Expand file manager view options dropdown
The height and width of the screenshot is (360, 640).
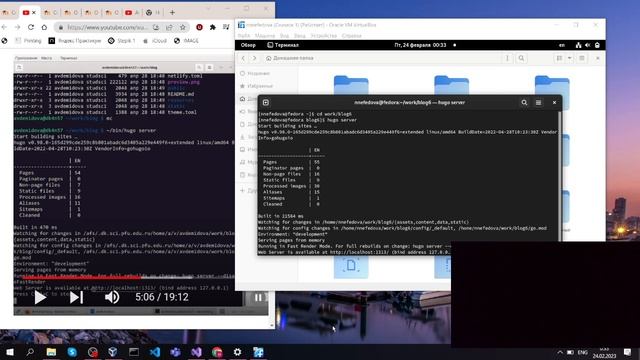coord(569,58)
